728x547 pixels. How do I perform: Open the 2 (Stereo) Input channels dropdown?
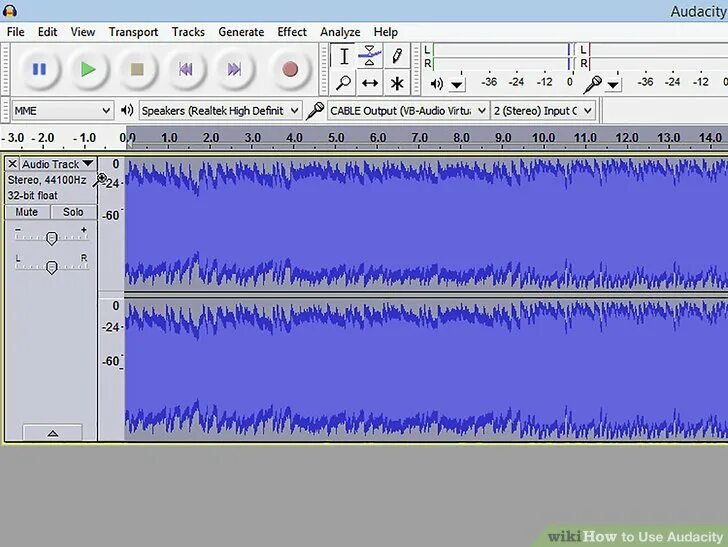pos(543,111)
